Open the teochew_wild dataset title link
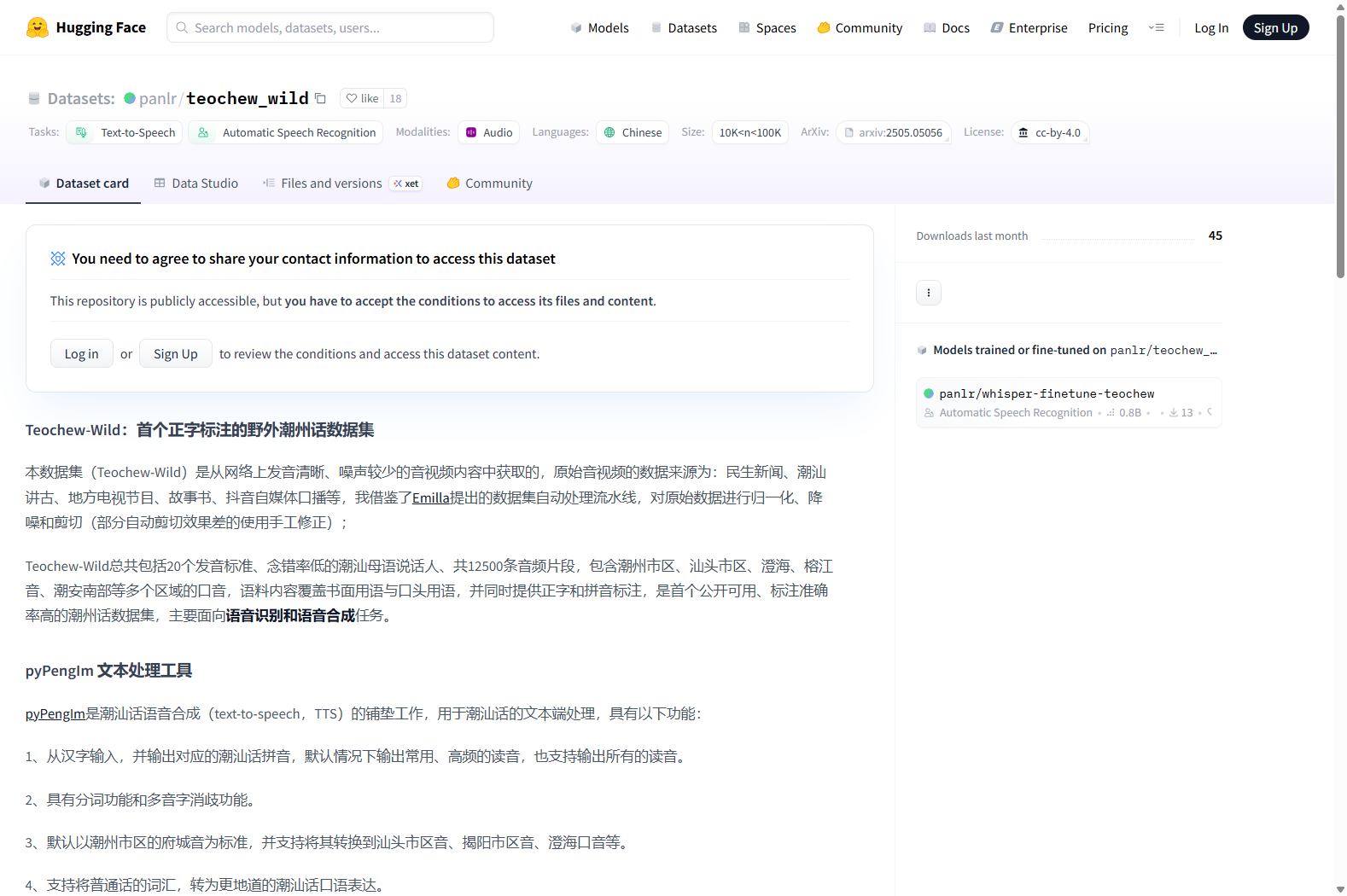 [x=248, y=98]
